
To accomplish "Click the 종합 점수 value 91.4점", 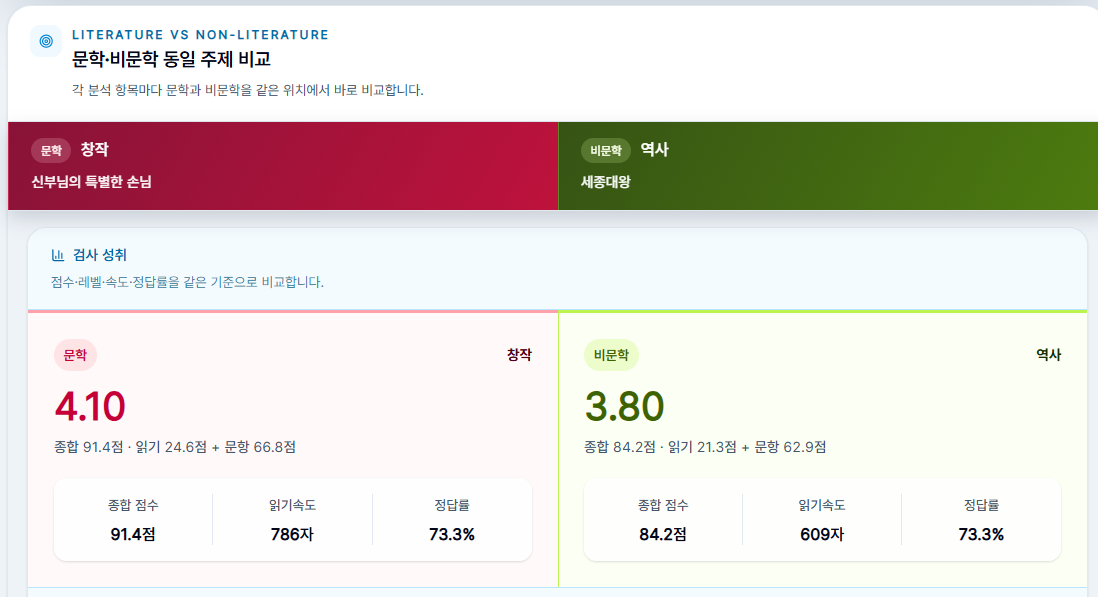I will (133, 535).
